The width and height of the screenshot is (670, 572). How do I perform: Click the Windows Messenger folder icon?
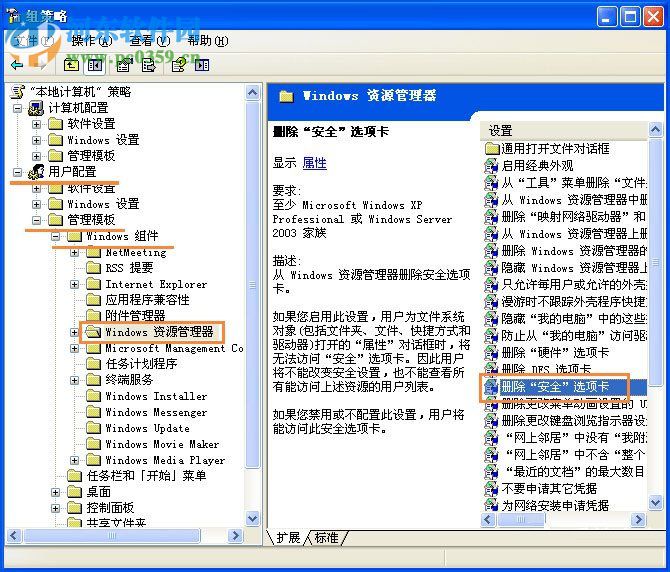pos(94,412)
